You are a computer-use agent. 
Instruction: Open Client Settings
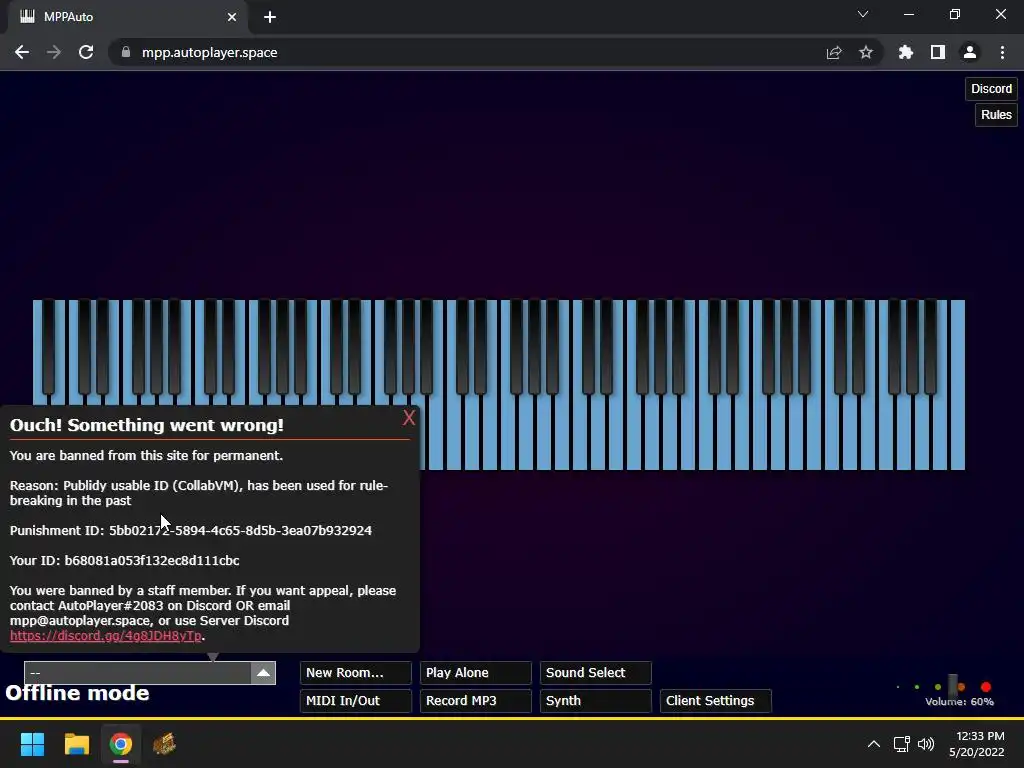coord(716,701)
